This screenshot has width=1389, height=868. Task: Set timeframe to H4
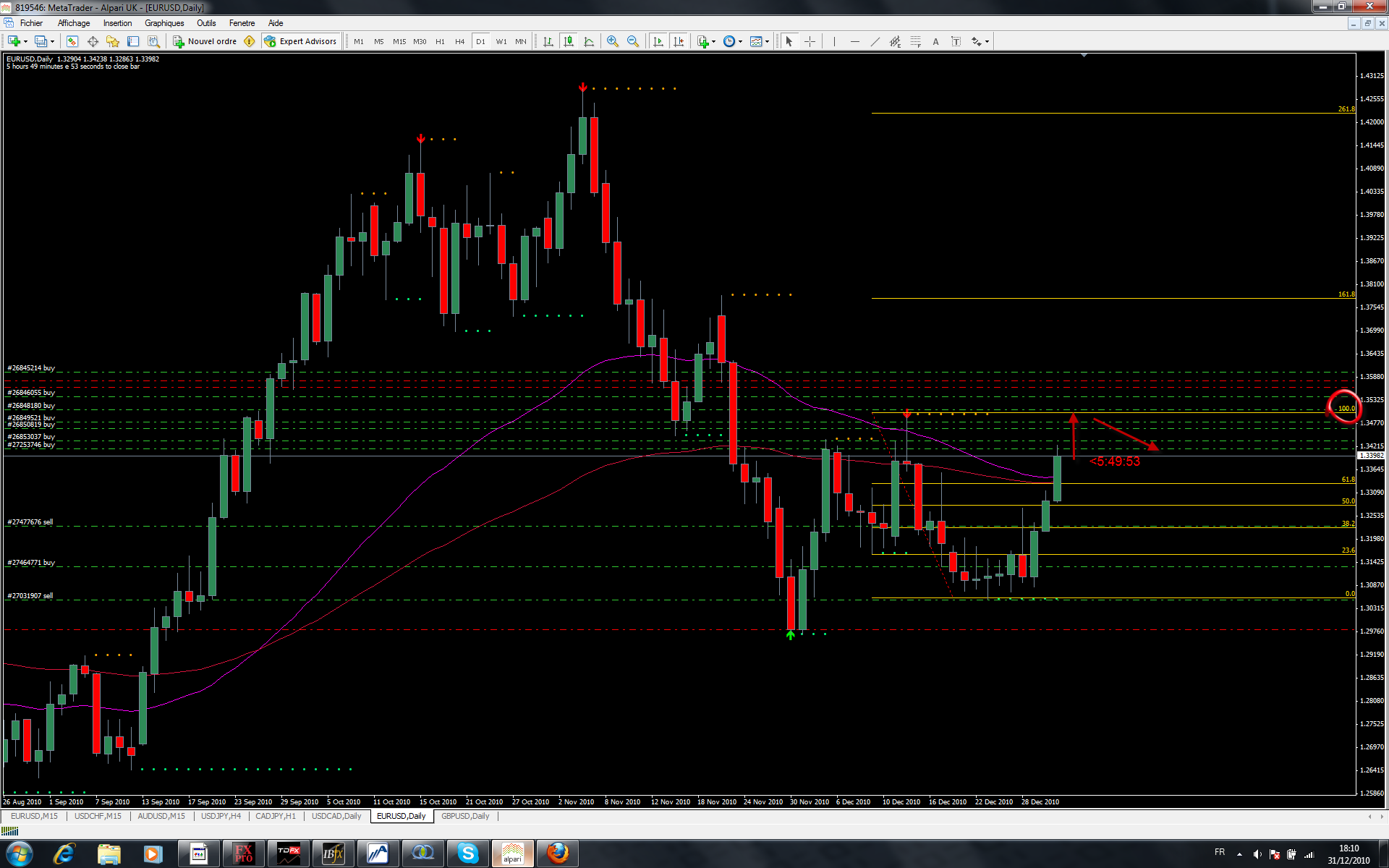(x=459, y=41)
